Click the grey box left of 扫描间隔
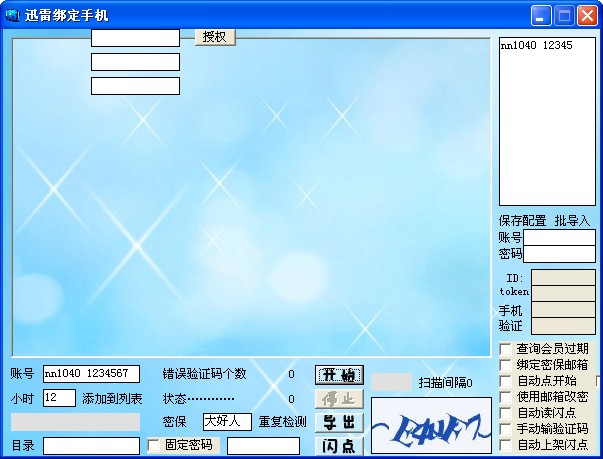This screenshot has height=459, width=603. (x=391, y=382)
